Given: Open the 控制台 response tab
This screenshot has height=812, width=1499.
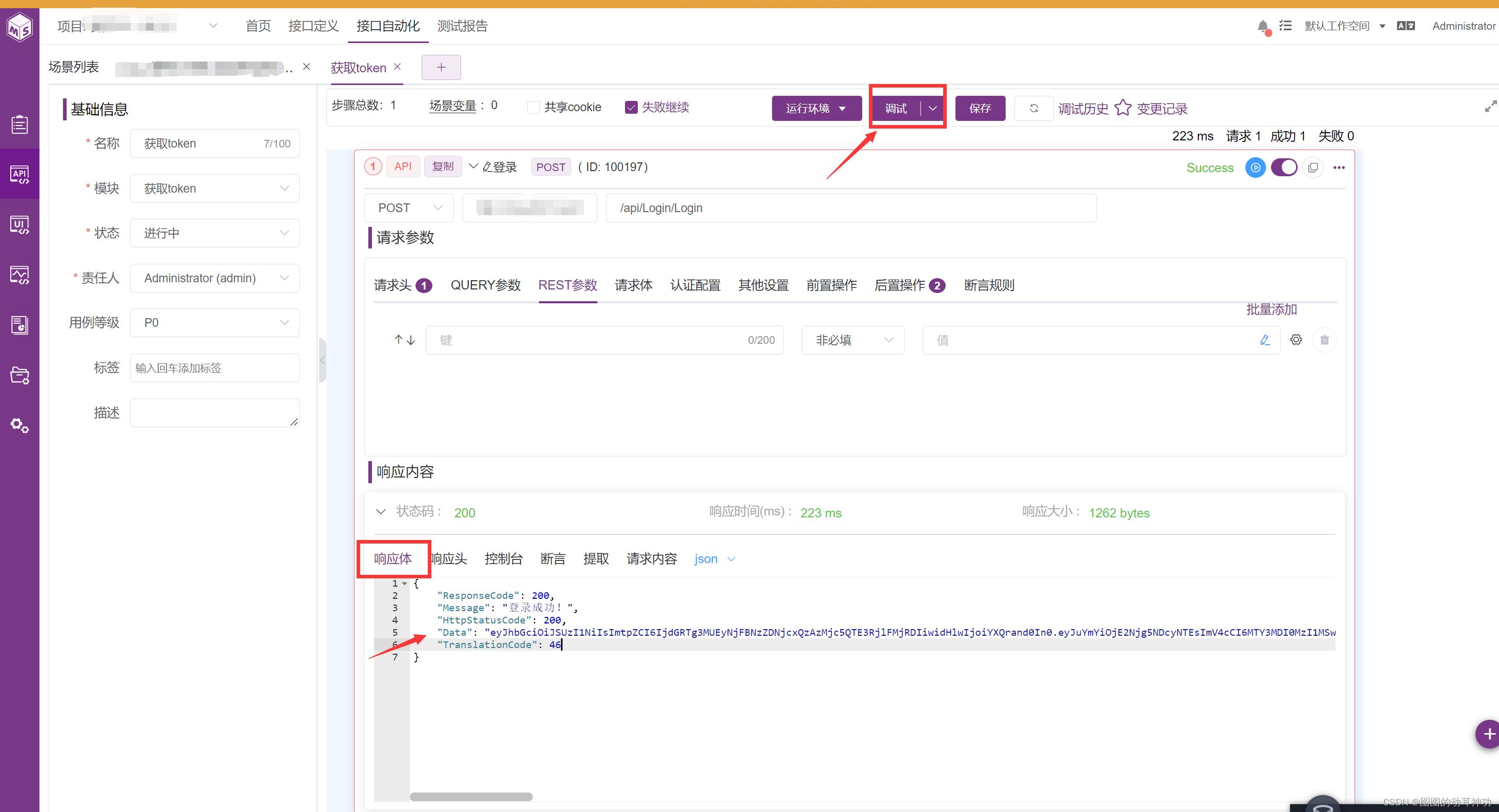Looking at the screenshot, I should 504,559.
